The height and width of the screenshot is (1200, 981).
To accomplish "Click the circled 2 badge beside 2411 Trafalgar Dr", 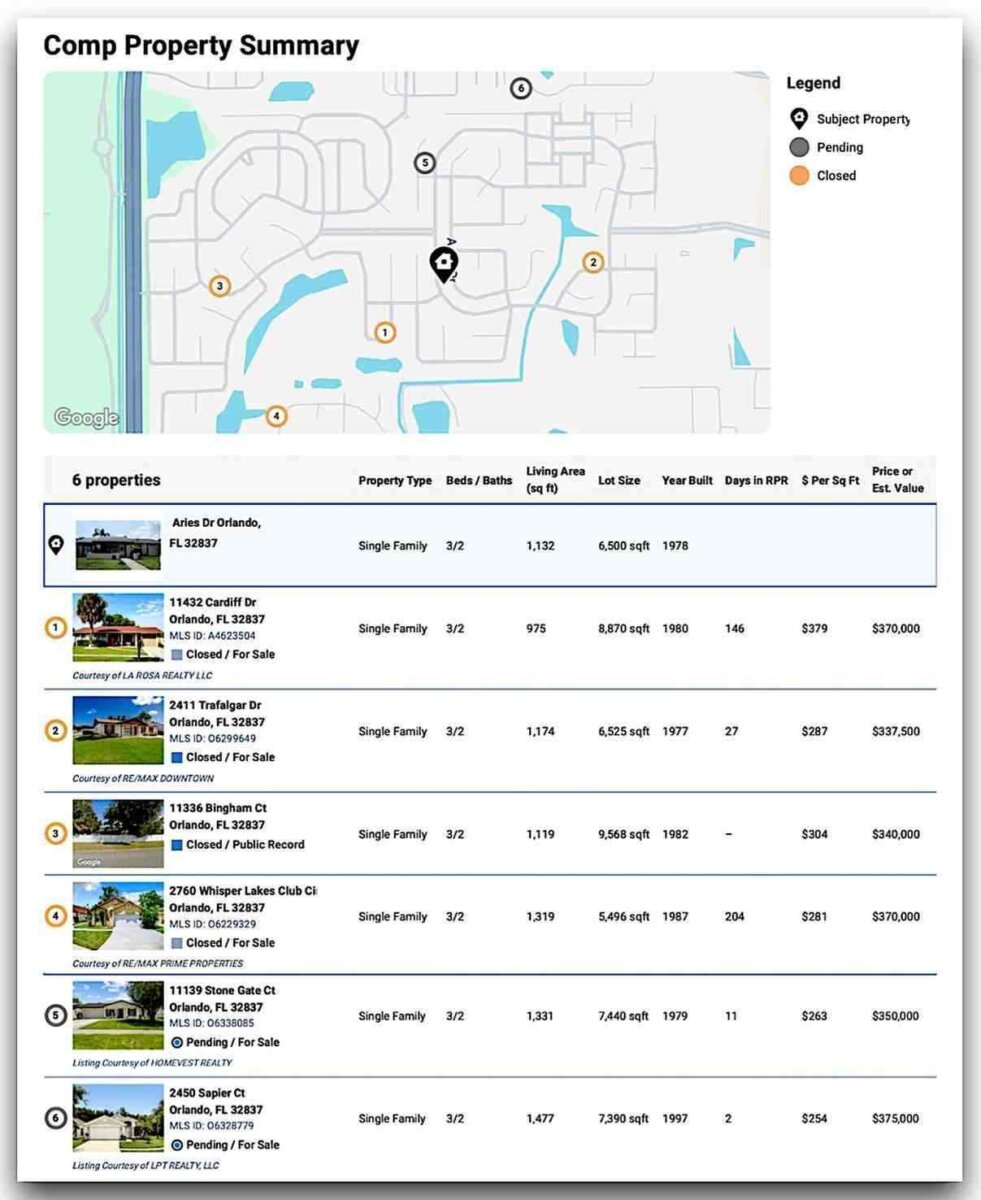I will (x=56, y=731).
